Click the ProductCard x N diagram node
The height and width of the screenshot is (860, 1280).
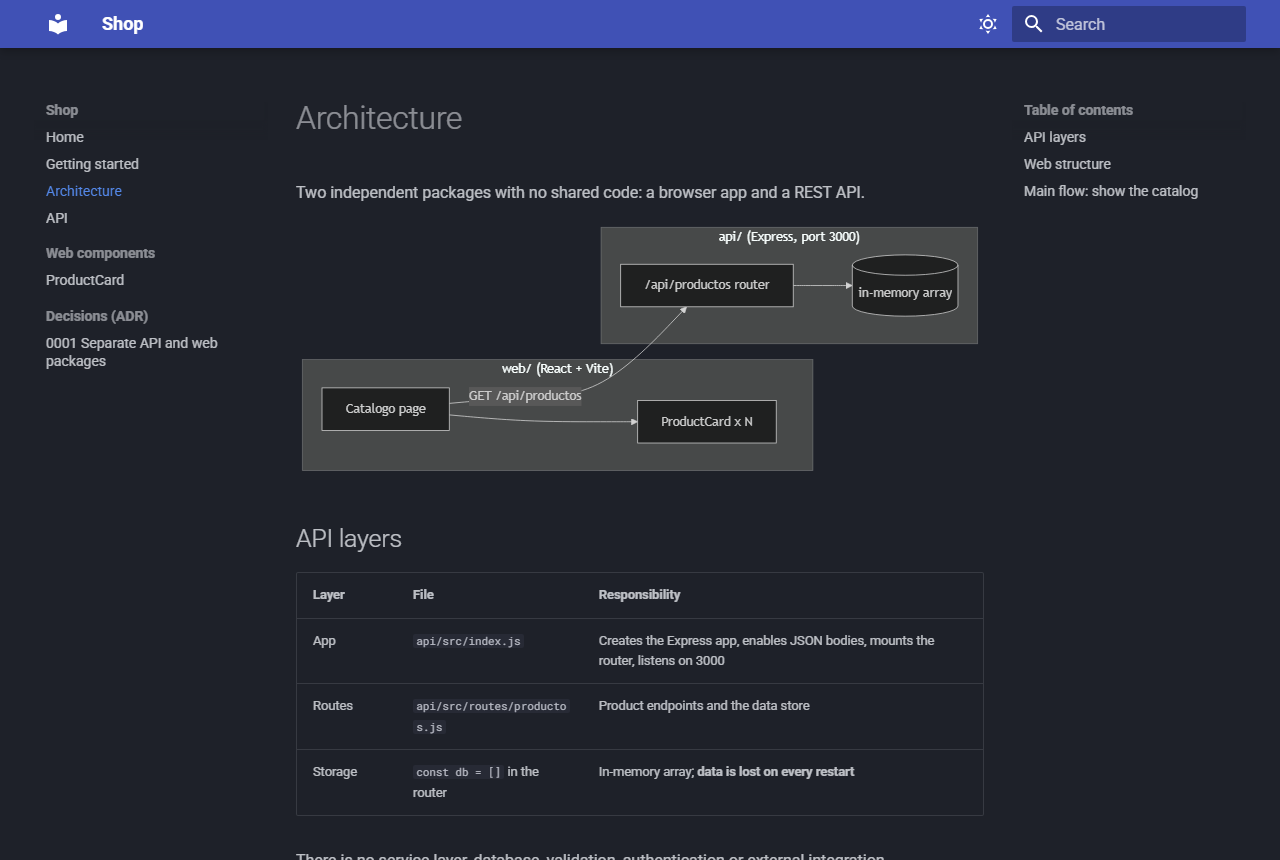[707, 422]
